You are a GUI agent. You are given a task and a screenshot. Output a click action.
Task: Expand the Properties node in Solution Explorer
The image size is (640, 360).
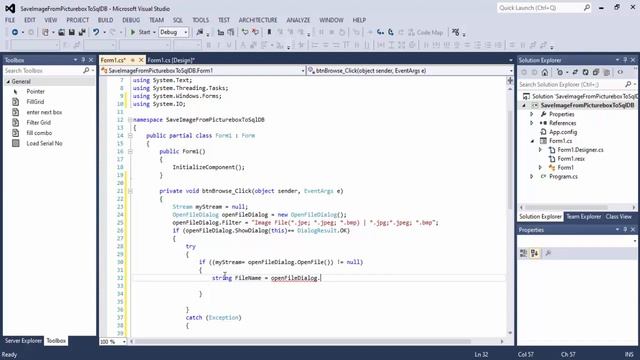click(532, 114)
